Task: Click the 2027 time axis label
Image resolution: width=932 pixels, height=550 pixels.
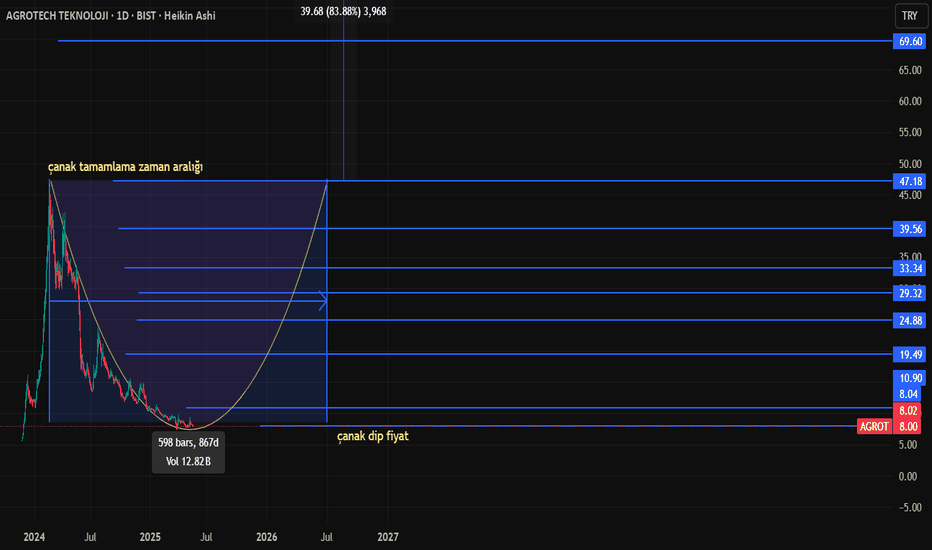Action: (388, 537)
